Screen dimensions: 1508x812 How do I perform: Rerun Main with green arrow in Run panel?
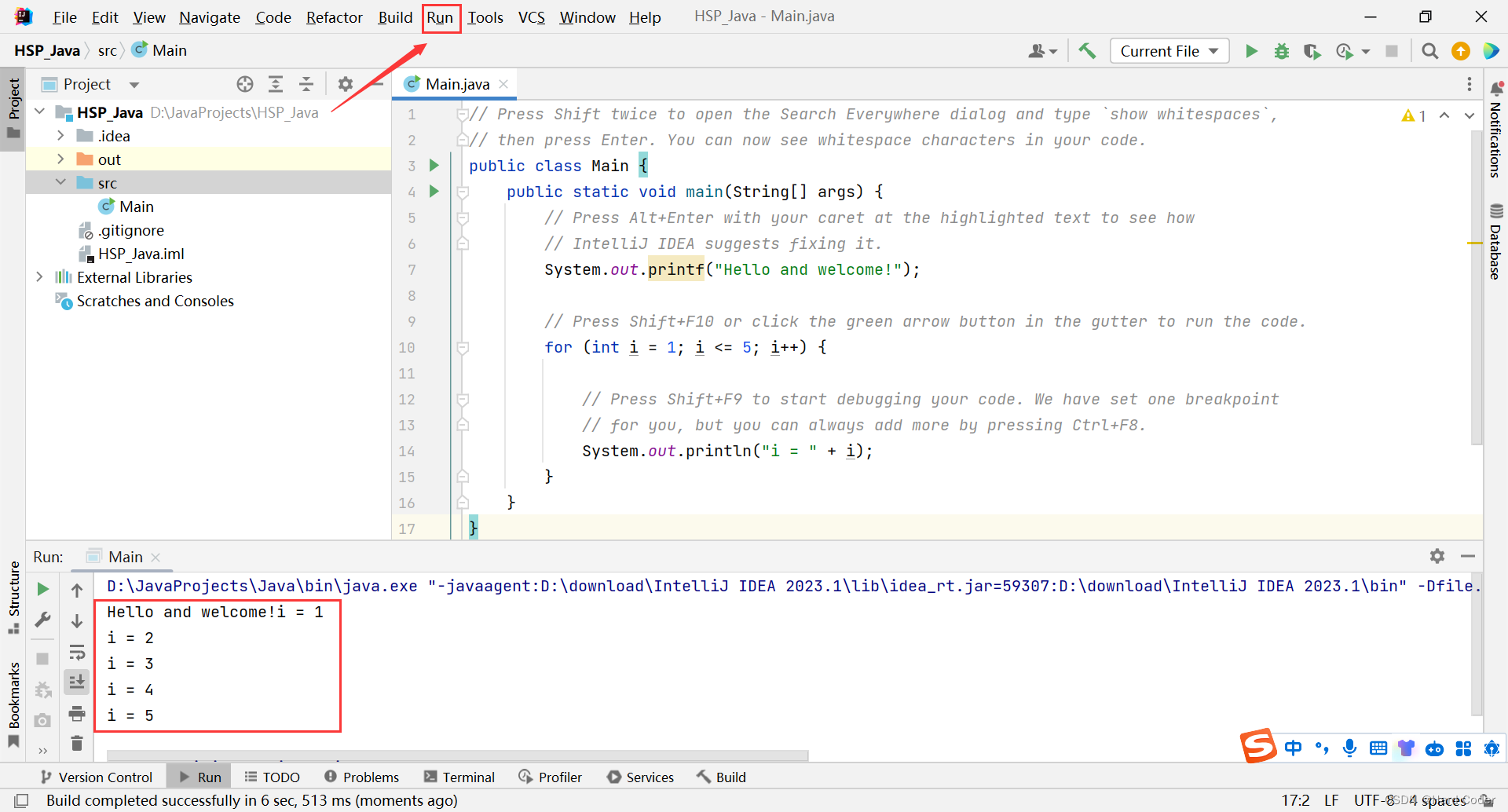[x=43, y=589]
